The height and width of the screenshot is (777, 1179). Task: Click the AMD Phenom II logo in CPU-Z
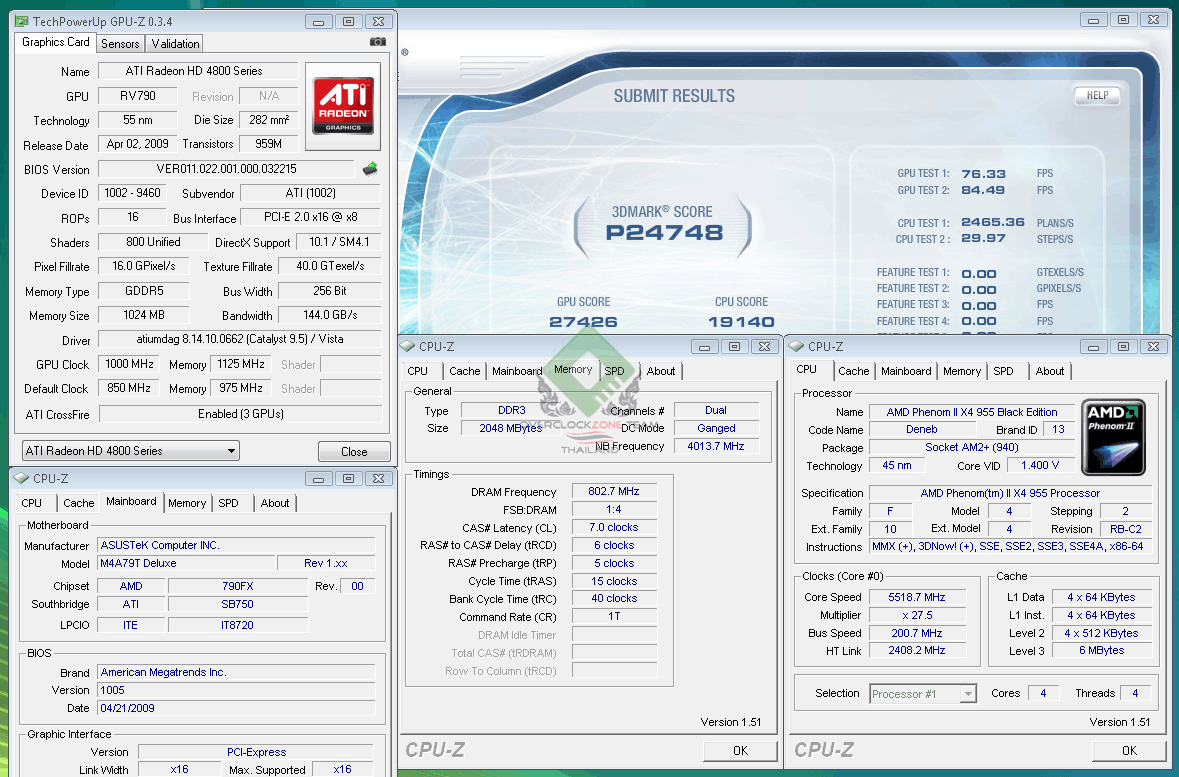click(x=1114, y=437)
